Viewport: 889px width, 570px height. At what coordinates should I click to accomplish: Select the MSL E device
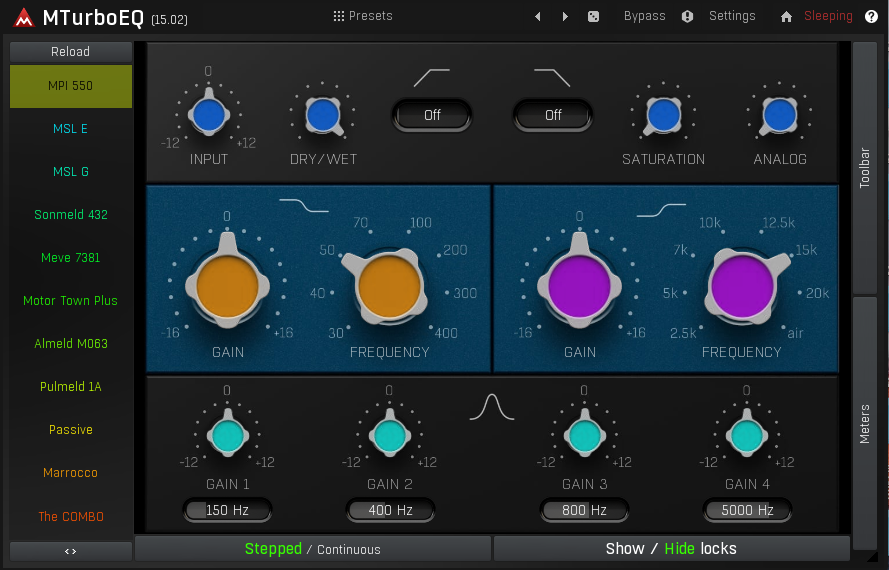[x=71, y=129]
